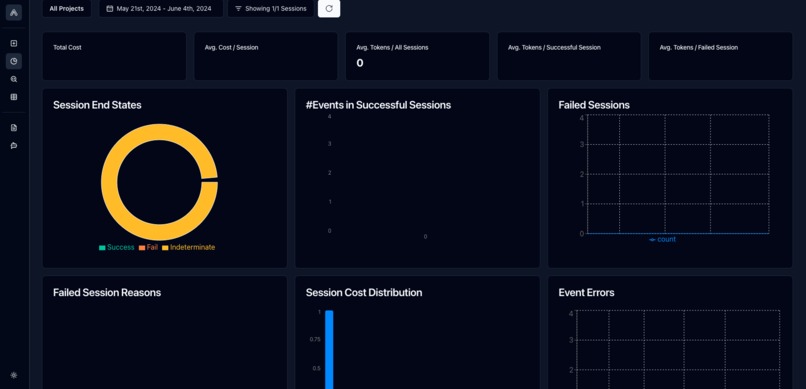
Task: Open the table grid sidebar icon
Action: [x=14, y=97]
